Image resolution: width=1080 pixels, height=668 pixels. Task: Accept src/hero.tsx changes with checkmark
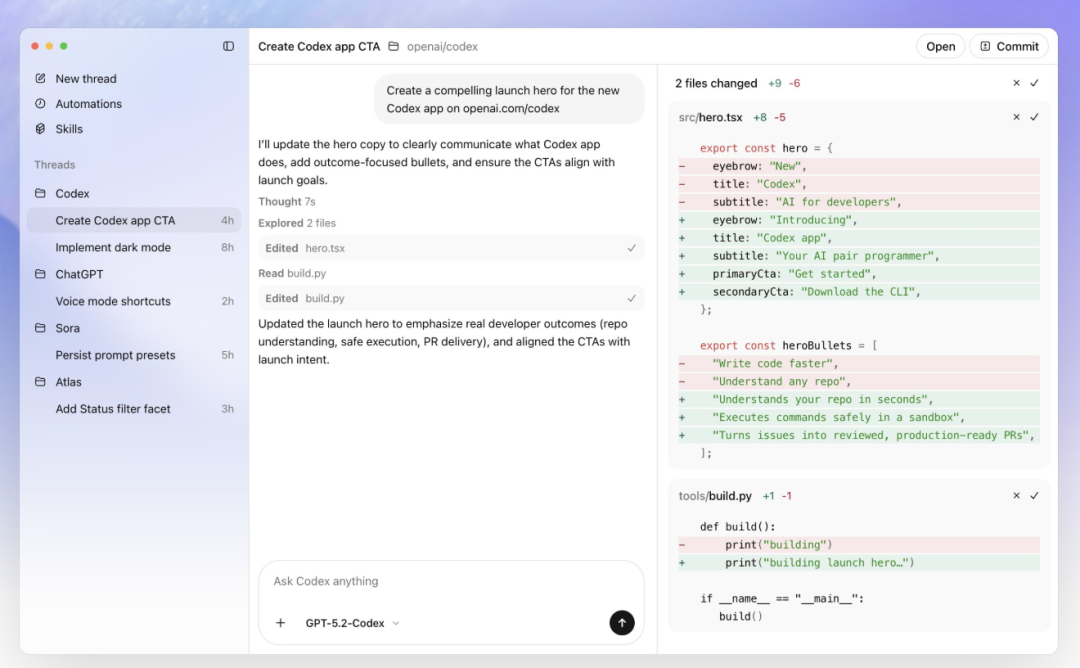(1034, 117)
